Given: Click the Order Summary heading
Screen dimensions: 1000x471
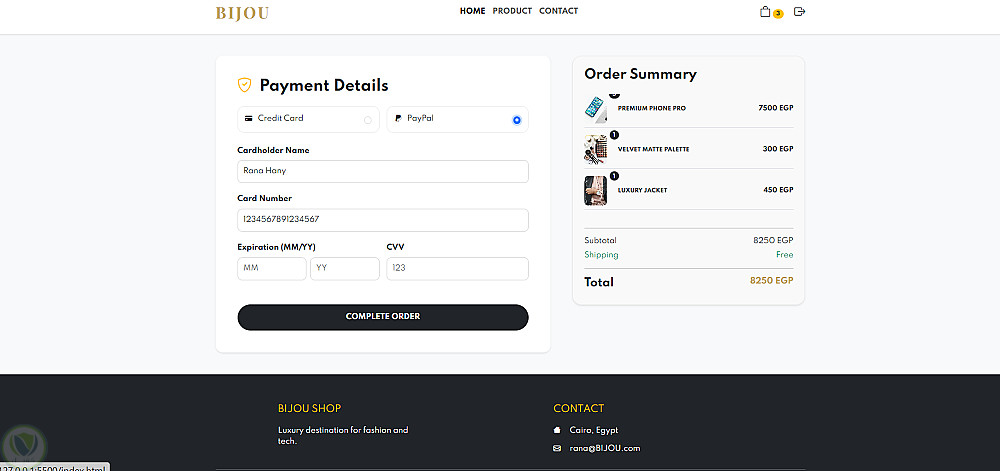Looking at the screenshot, I should pos(640,74).
